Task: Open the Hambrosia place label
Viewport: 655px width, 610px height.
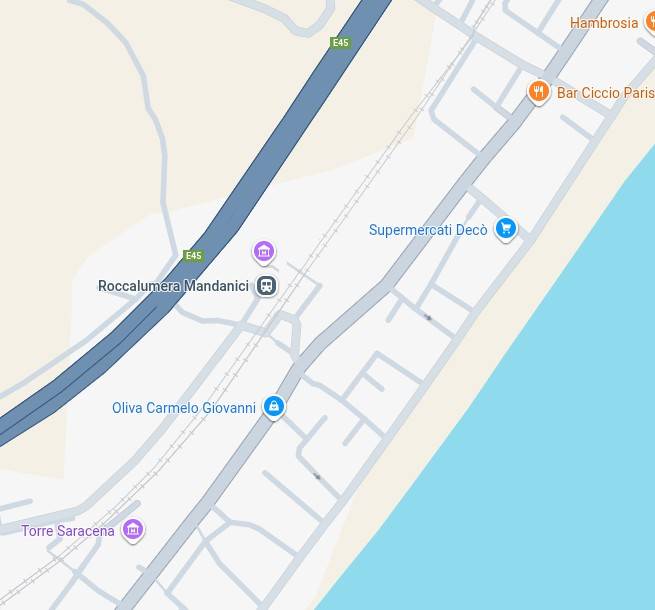Action: point(604,23)
